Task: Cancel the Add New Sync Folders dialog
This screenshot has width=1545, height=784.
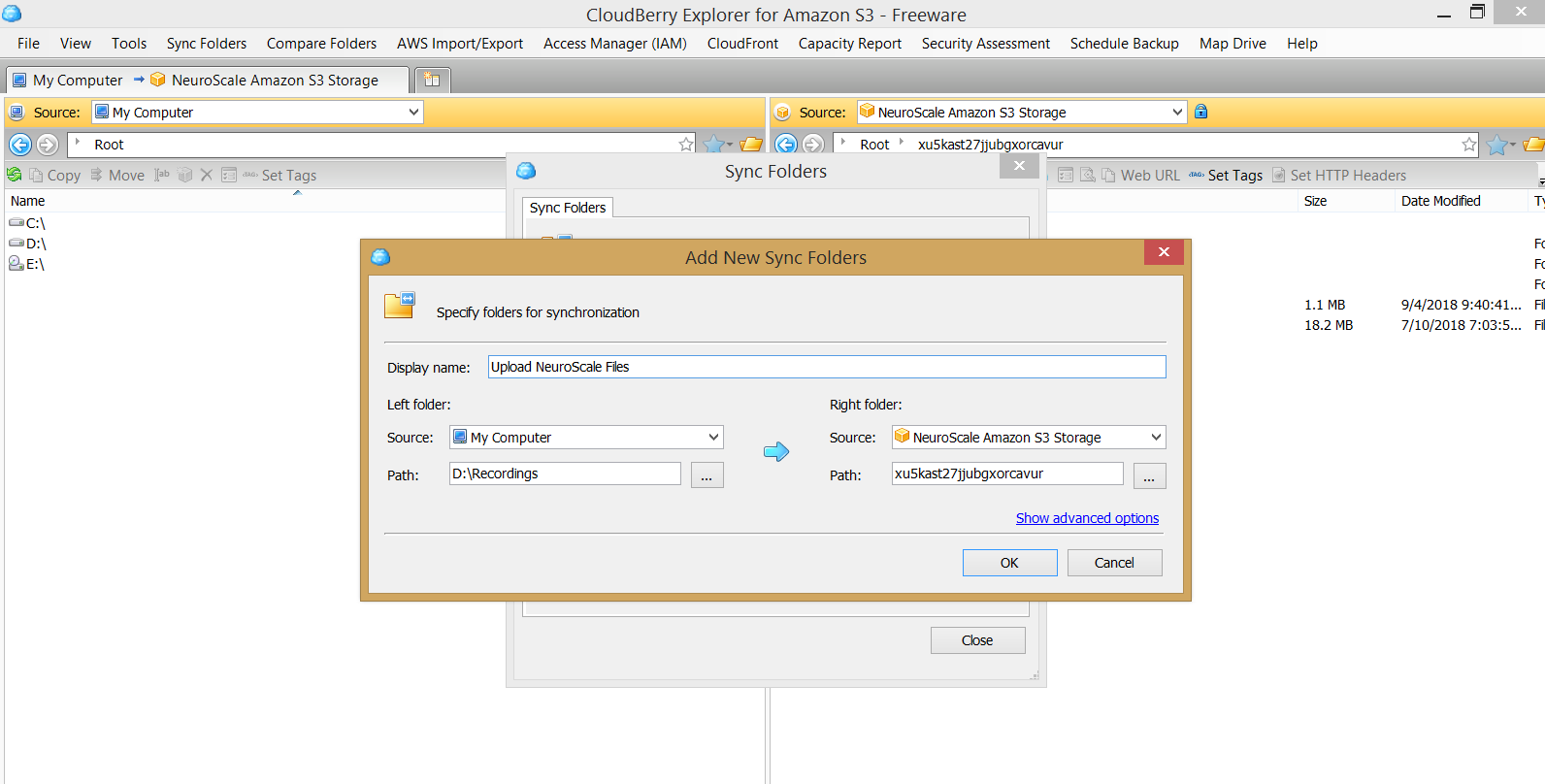Action: click(1114, 563)
